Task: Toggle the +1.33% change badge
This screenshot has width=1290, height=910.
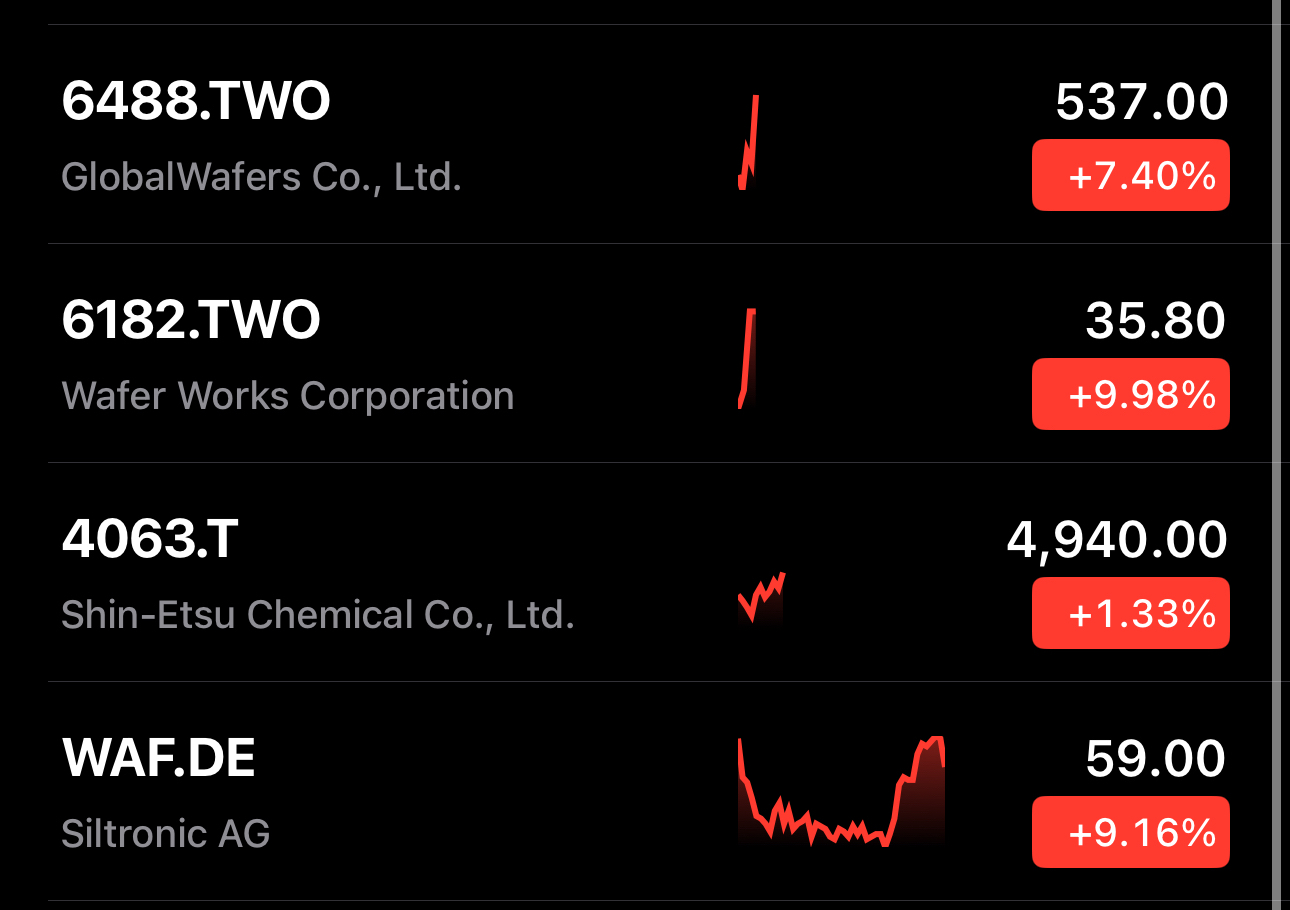Action: (x=1130, y=613)
